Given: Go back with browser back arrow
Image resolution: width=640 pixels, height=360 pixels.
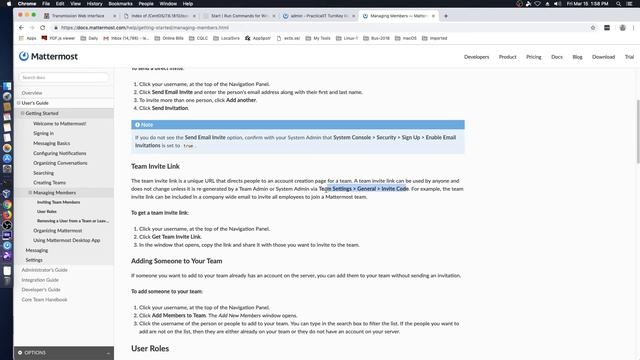Looking at the screenshot, I should coord(21,28).
